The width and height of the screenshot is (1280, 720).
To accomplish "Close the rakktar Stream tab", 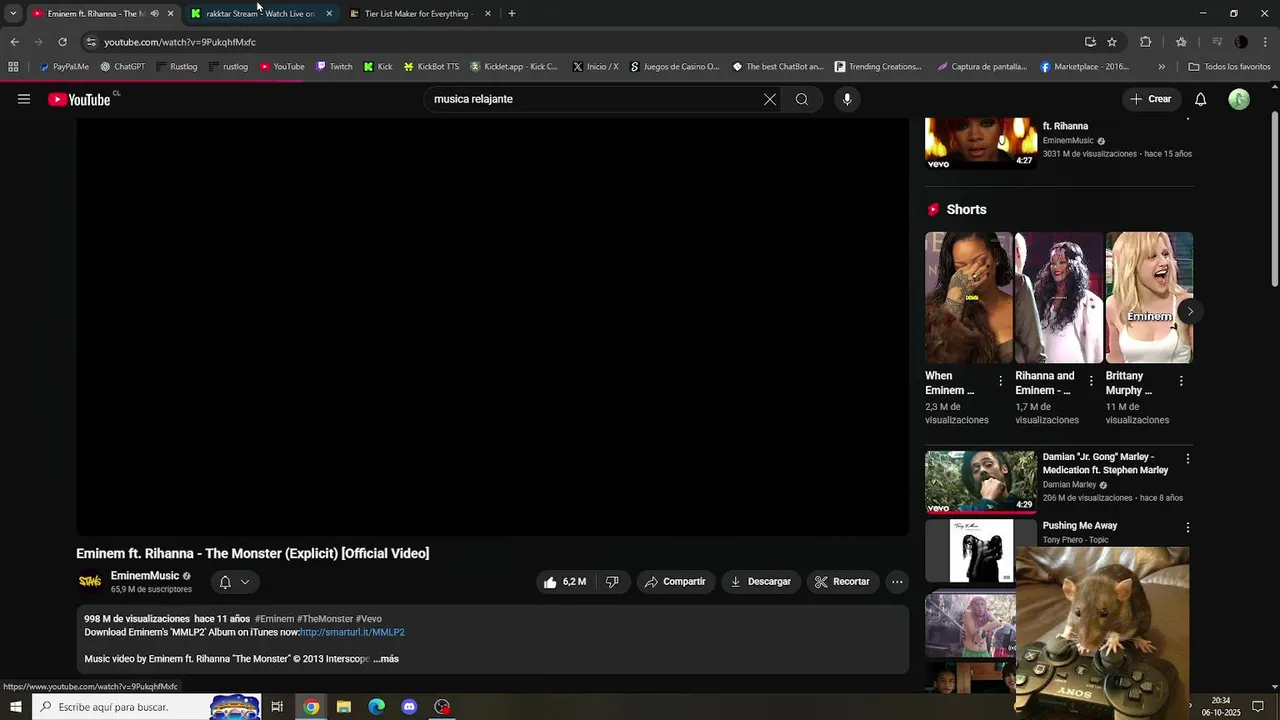I will pos(329,14).
